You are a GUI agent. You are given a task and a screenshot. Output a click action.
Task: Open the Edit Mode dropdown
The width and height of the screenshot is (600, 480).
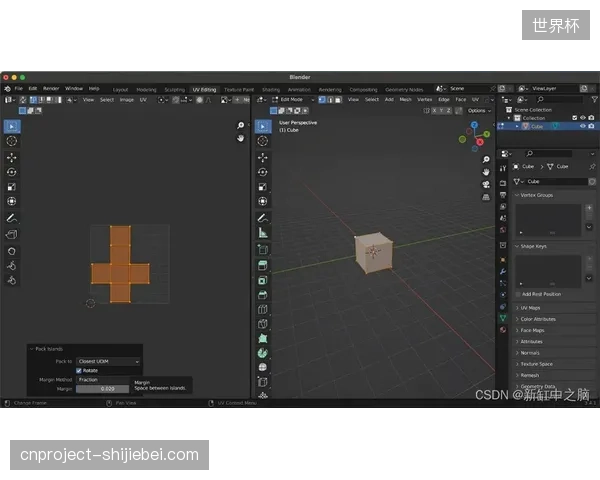[x=293, y=100]
